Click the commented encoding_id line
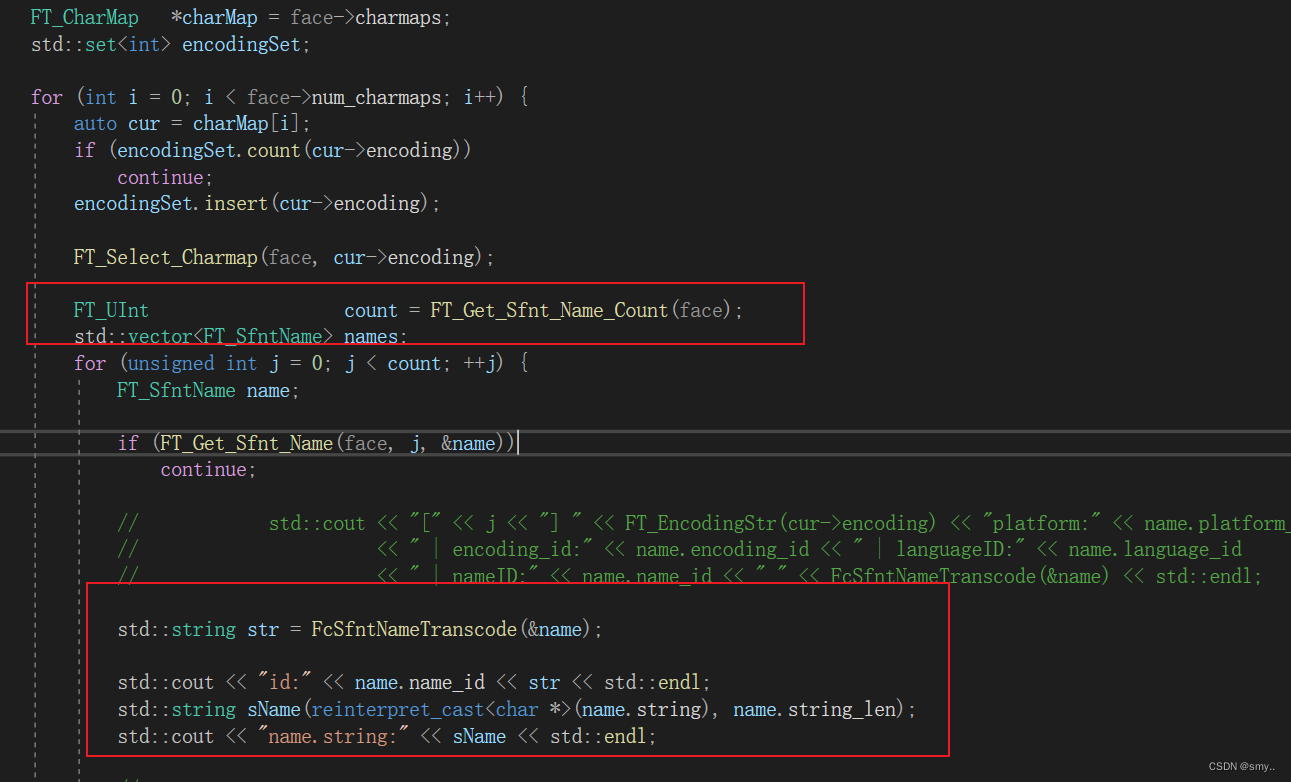Image resolution: width=1291 pixels, height=782 pixels. [x=680, y=549]
